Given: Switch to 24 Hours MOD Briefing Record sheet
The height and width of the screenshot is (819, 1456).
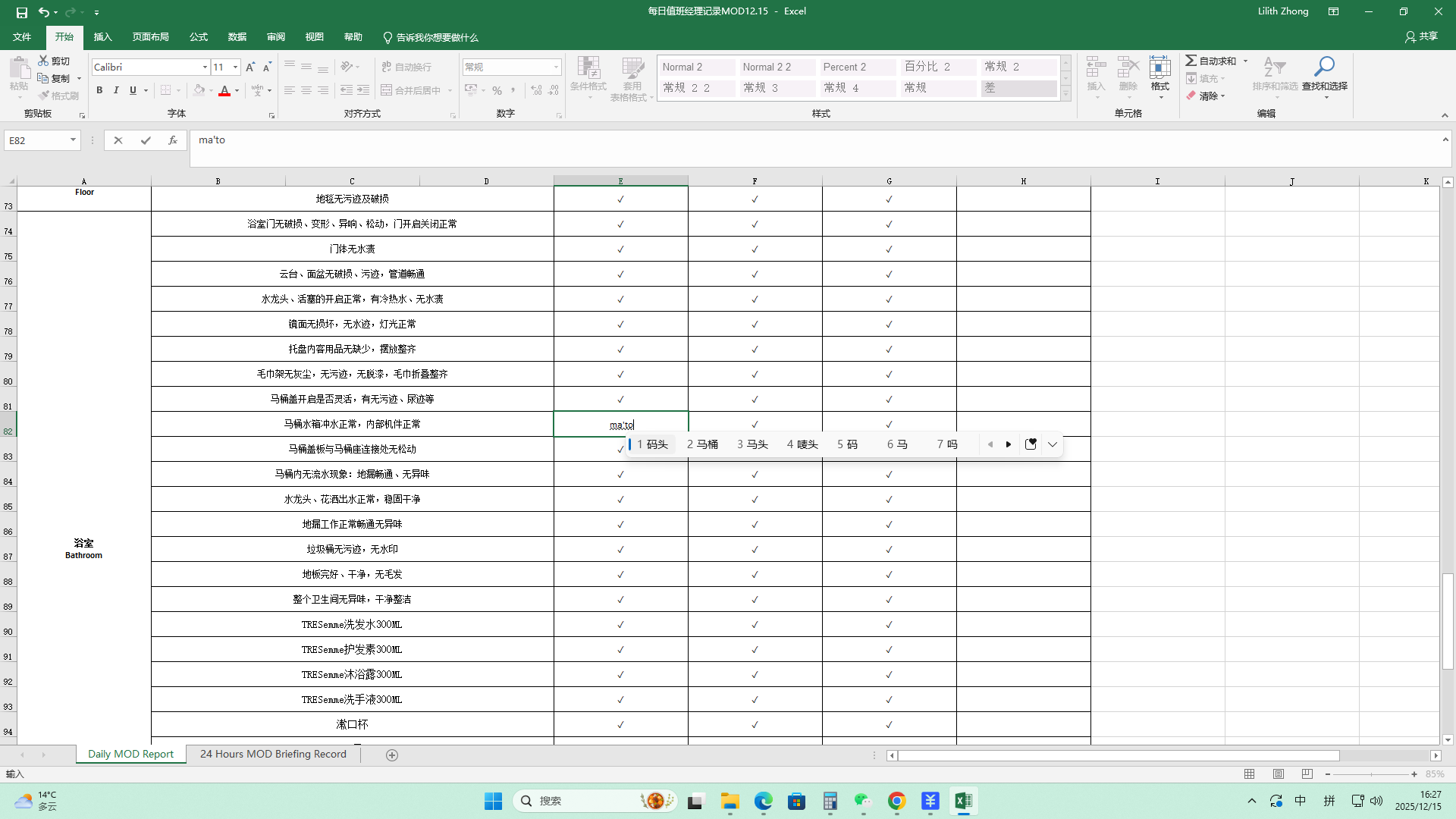Looking at the screenshot, I should 273,755.
